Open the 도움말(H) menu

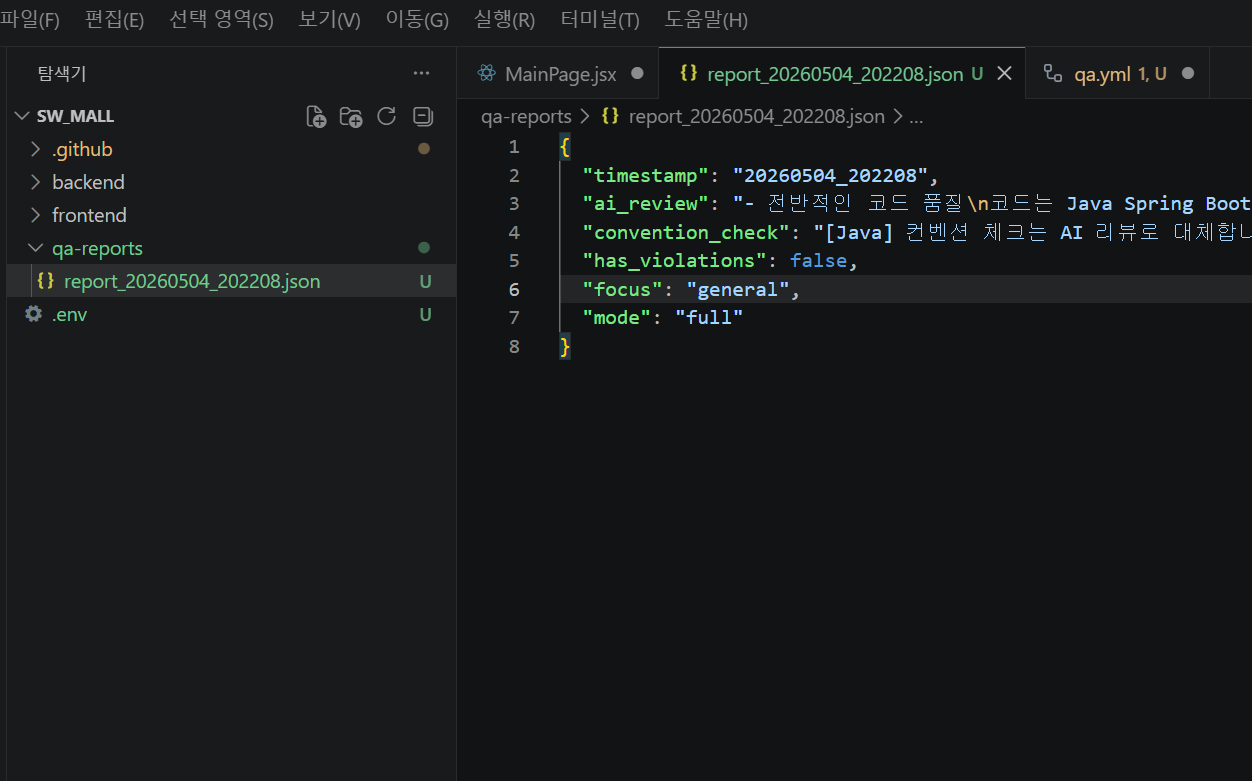tap(706, 20)
